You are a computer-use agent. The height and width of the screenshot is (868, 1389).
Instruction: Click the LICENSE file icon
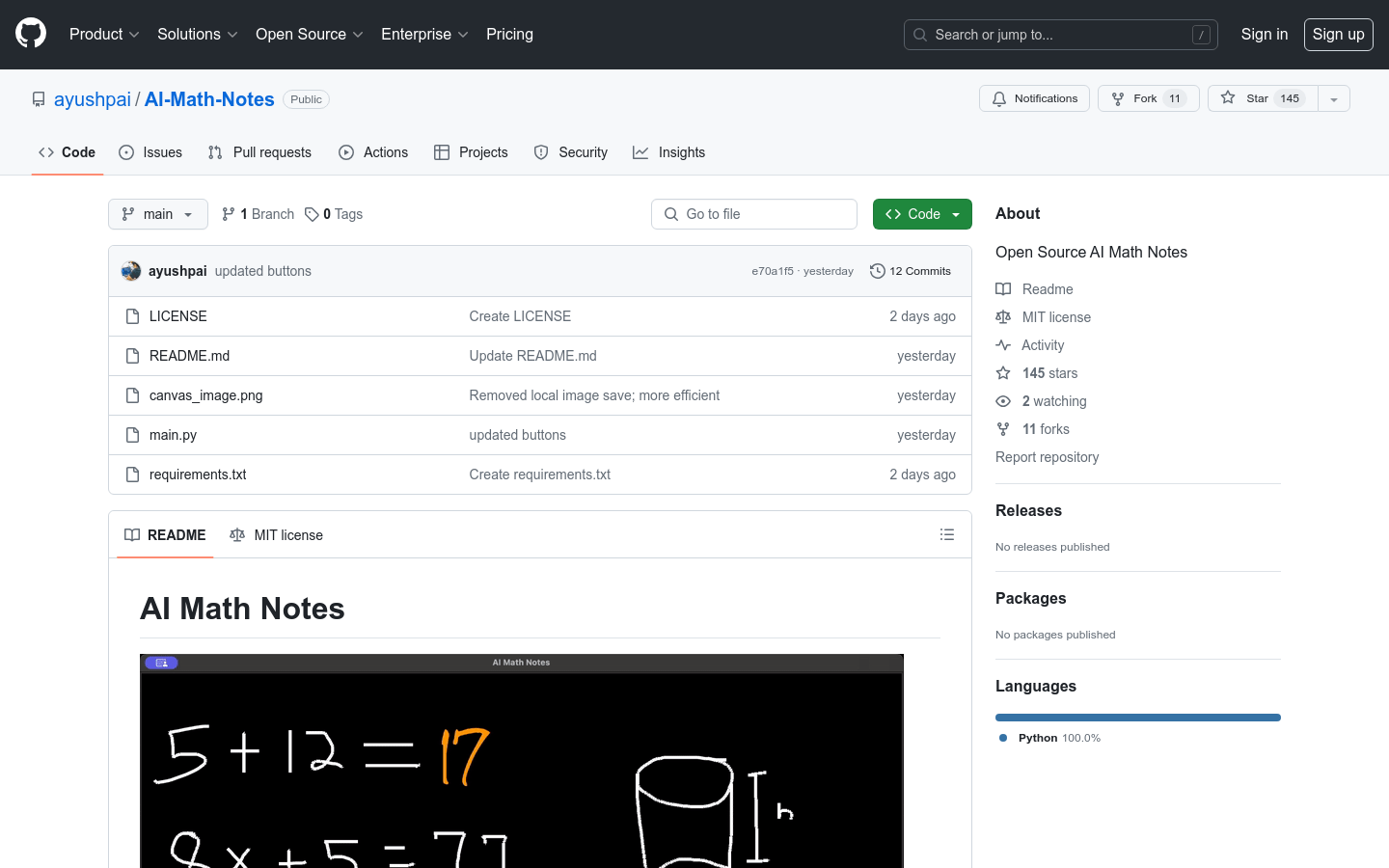click(x=133, y=316)
